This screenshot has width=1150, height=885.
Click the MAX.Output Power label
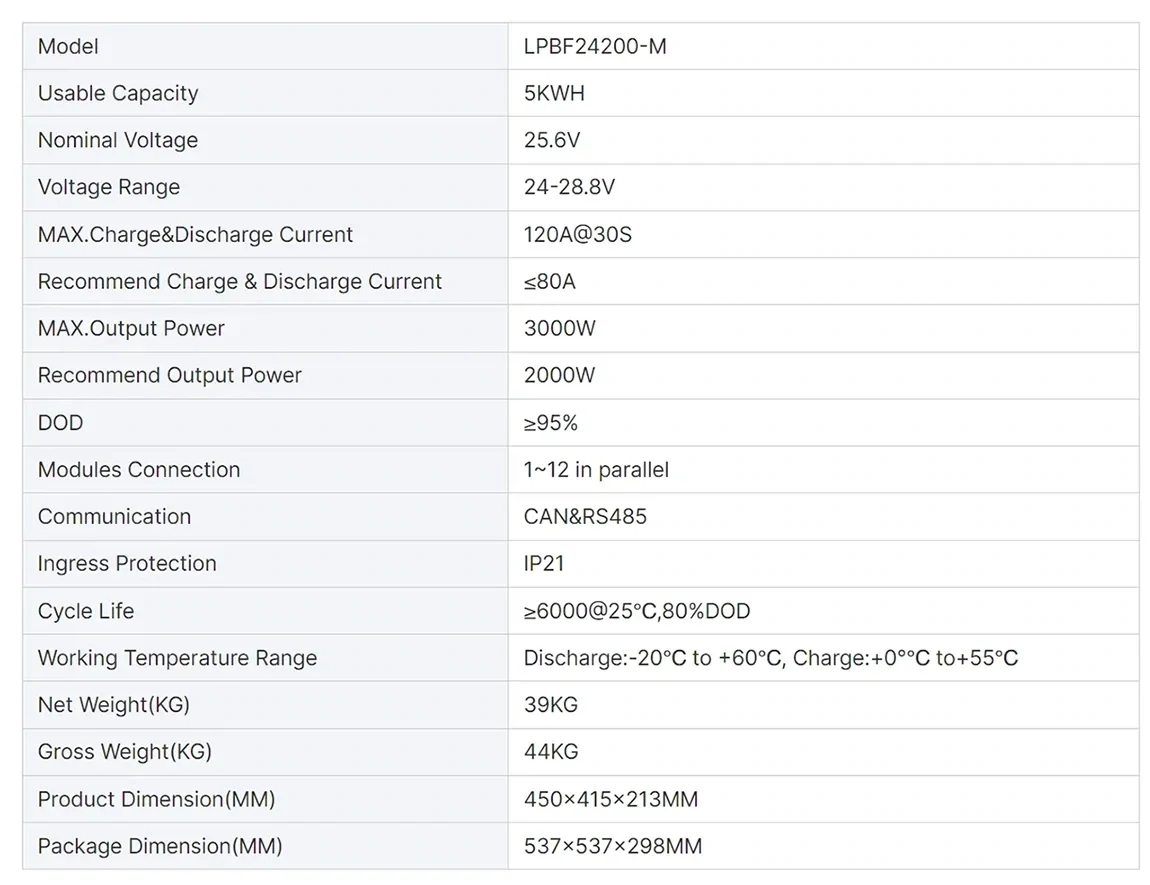131,328
